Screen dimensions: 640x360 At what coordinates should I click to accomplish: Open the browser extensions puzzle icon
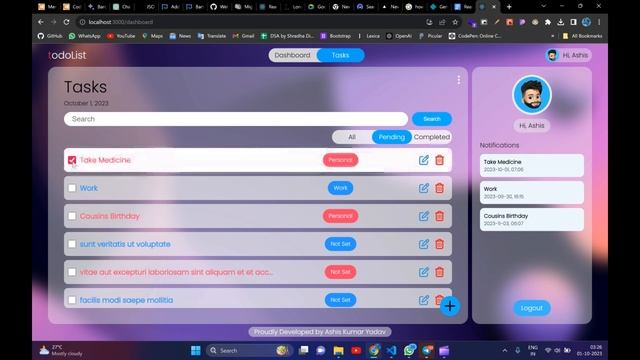point(548,22)
